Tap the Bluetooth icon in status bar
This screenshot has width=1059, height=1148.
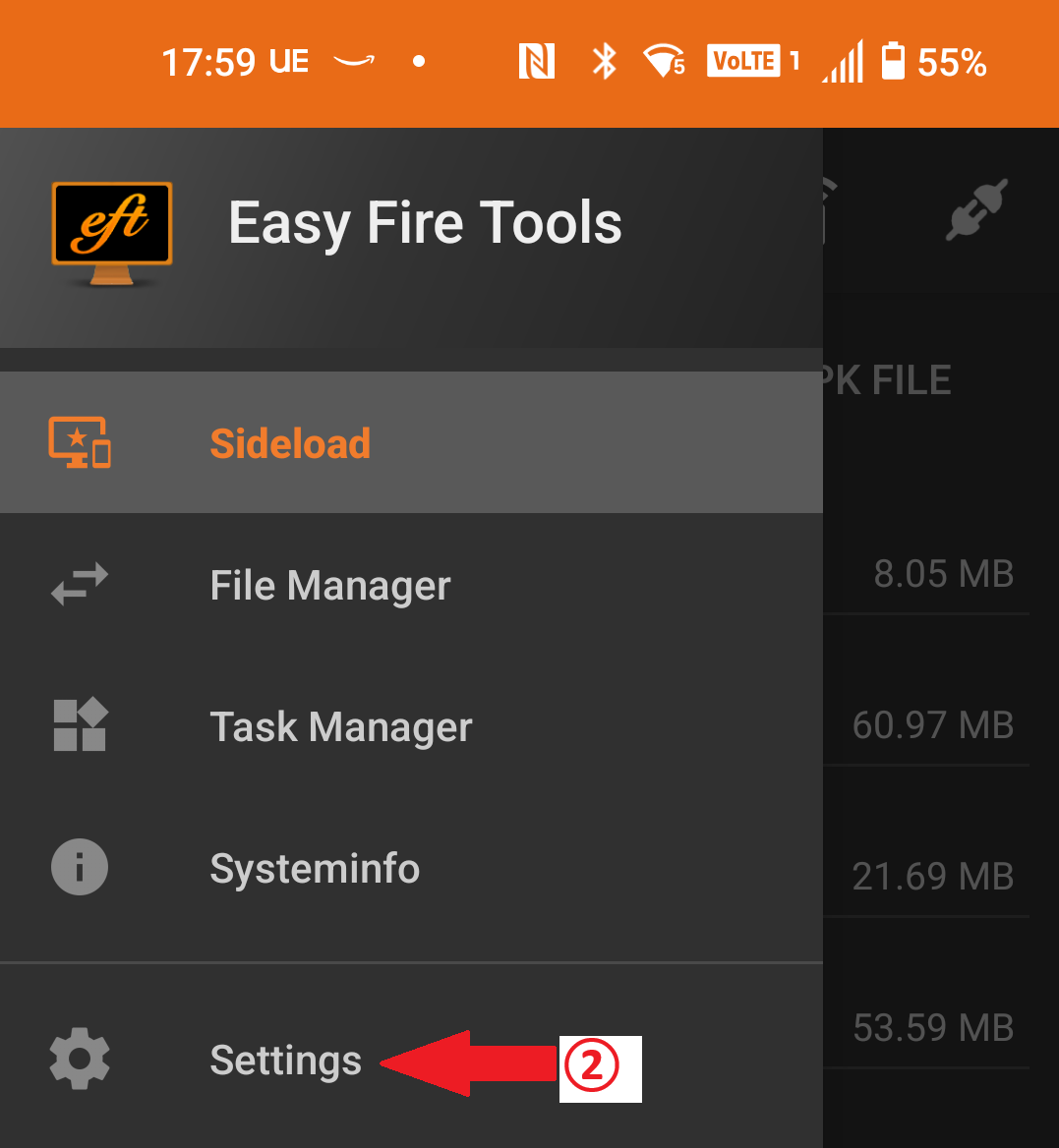coord(603,61)
